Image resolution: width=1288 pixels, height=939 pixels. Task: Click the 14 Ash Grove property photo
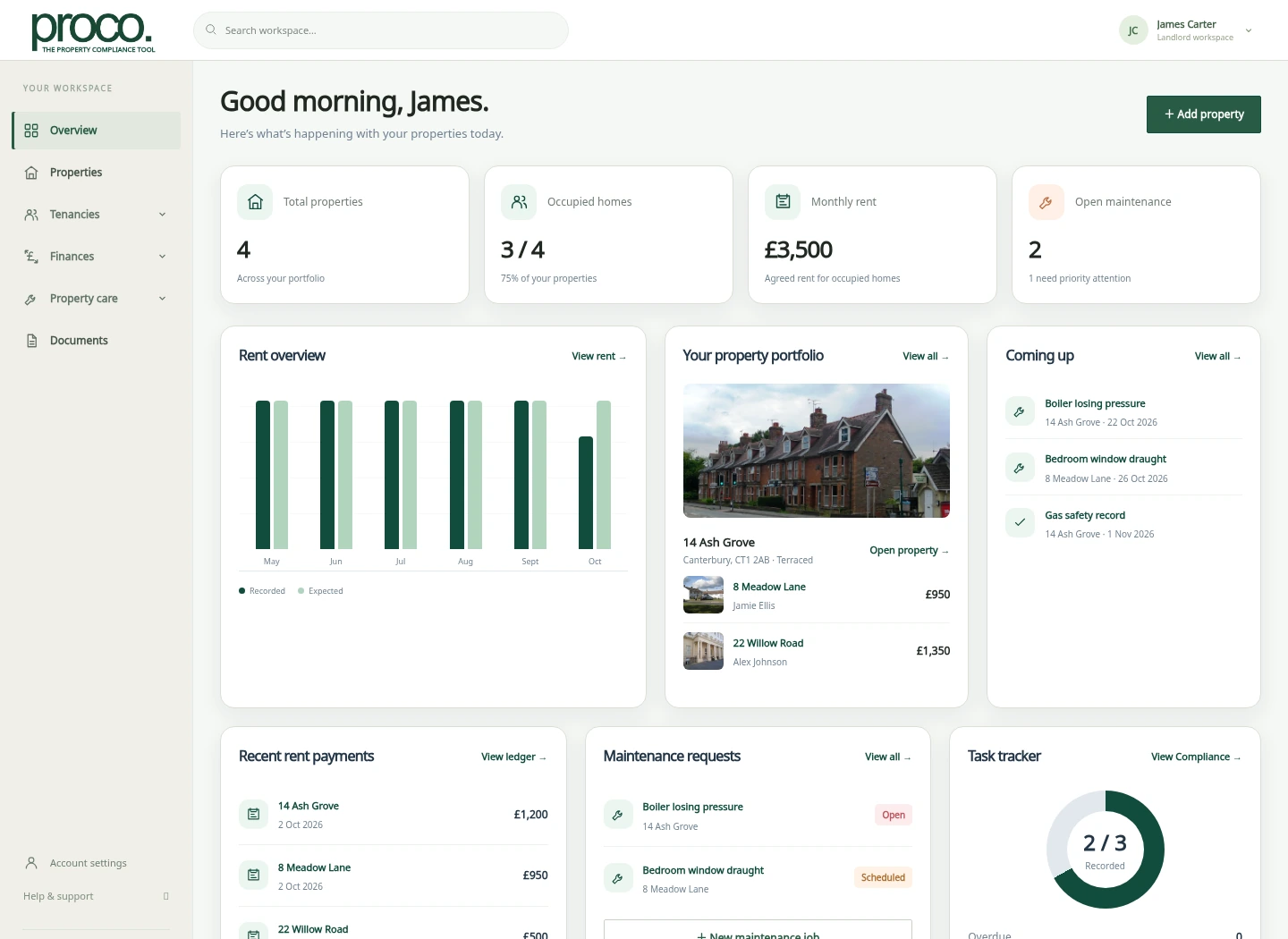click(817, 451)
